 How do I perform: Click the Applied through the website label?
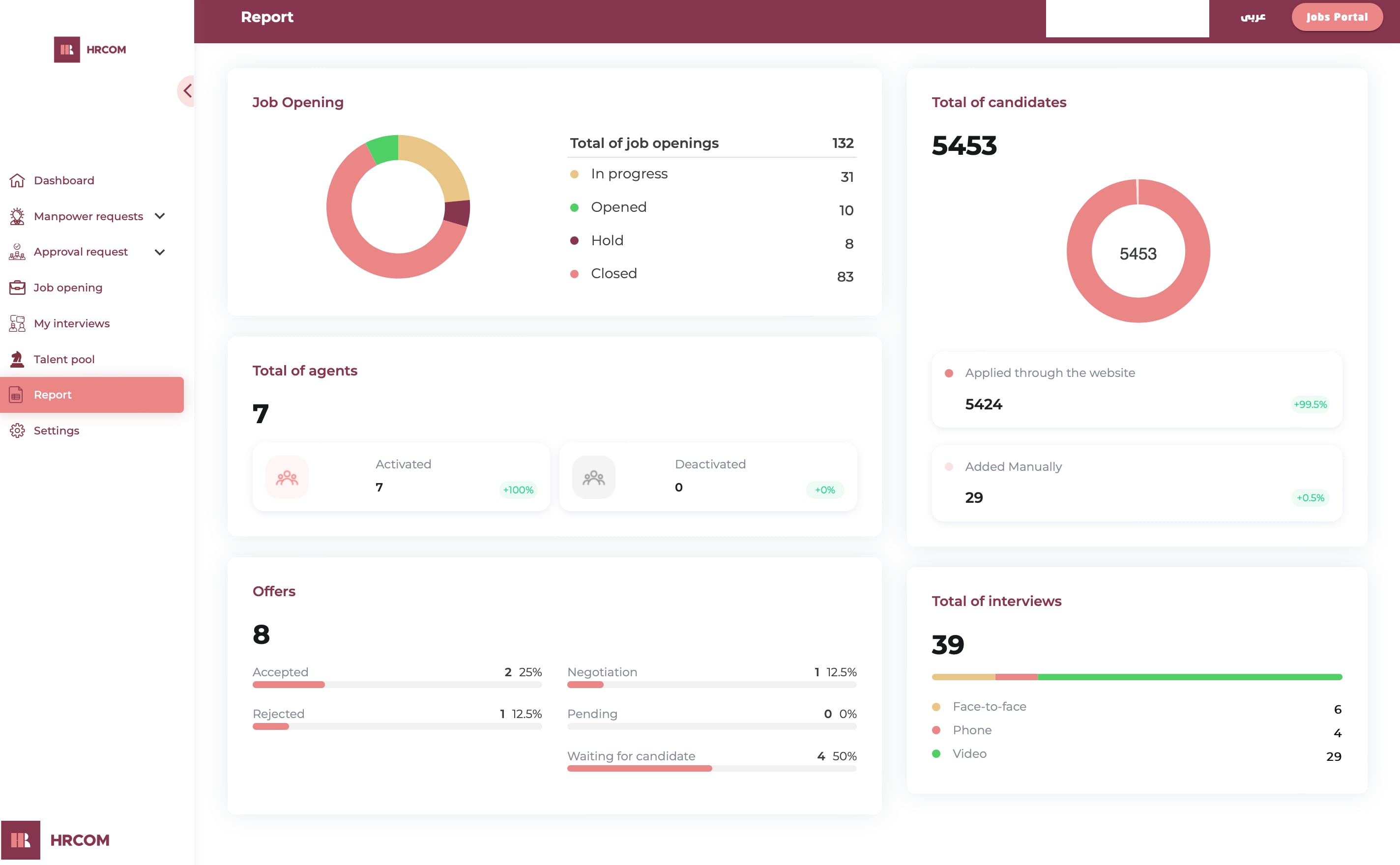click(x=1050, y=373)
